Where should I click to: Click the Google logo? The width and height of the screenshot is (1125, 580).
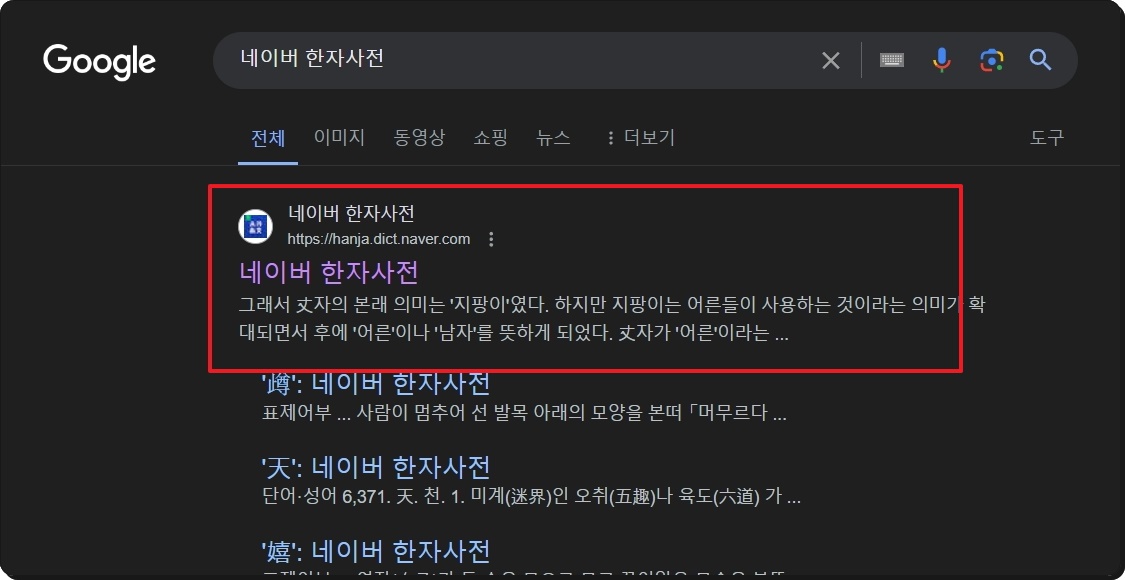click(x=99, y=60)
